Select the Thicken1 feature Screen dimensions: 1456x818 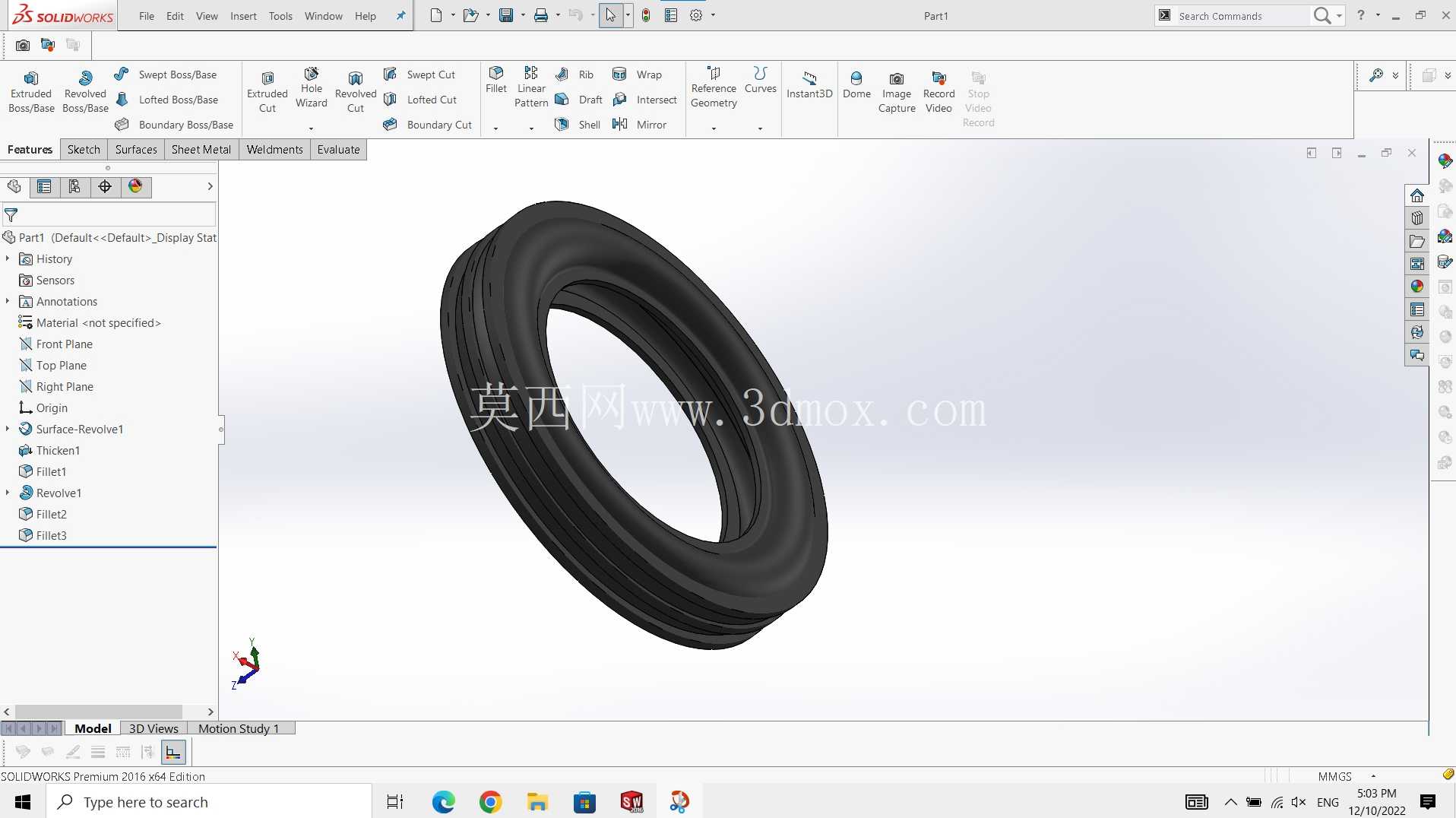pos(49,451)
